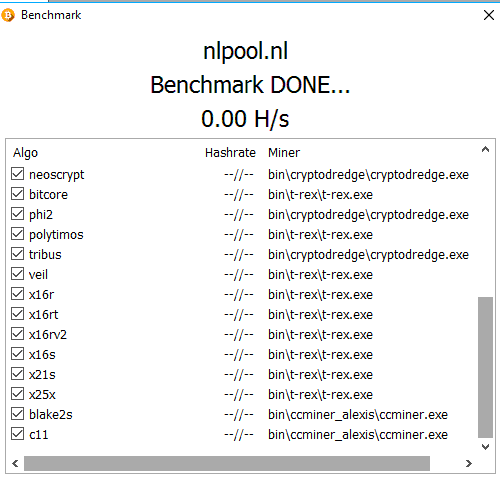Uncheck the x16rv2 checkbox
Screen dimensions: 500x481
pos(17,334)
